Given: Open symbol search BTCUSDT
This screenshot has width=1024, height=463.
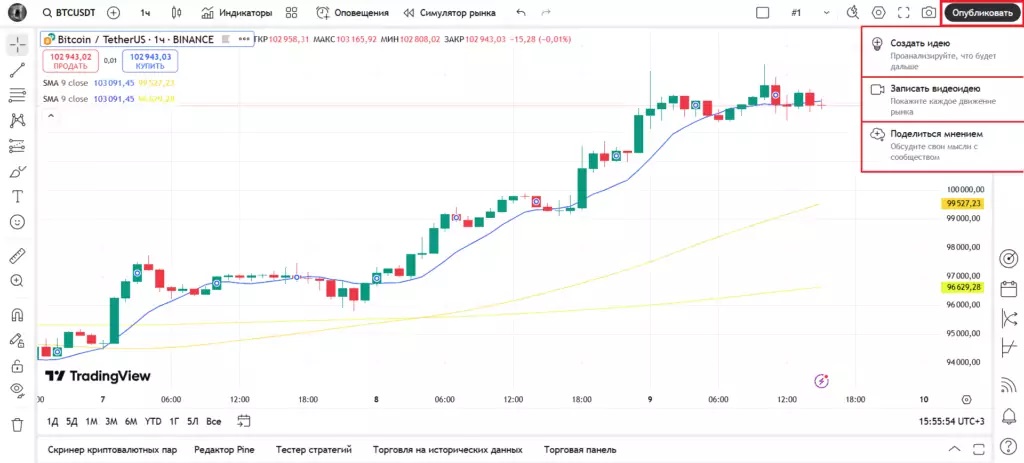Looking at the screenshot, I should 67,12.
